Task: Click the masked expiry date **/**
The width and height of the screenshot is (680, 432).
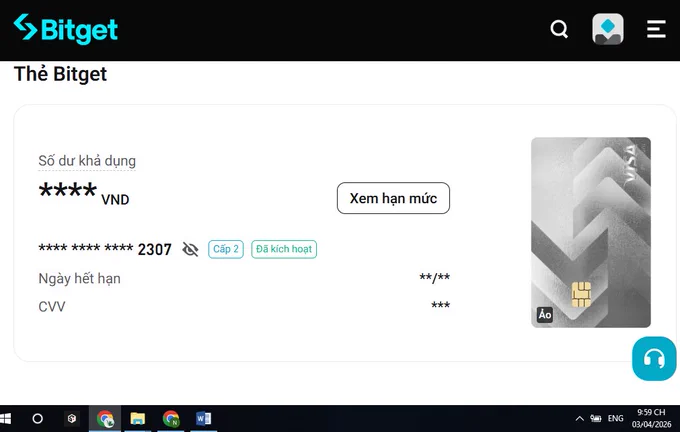Action: [x=435, y=278]
